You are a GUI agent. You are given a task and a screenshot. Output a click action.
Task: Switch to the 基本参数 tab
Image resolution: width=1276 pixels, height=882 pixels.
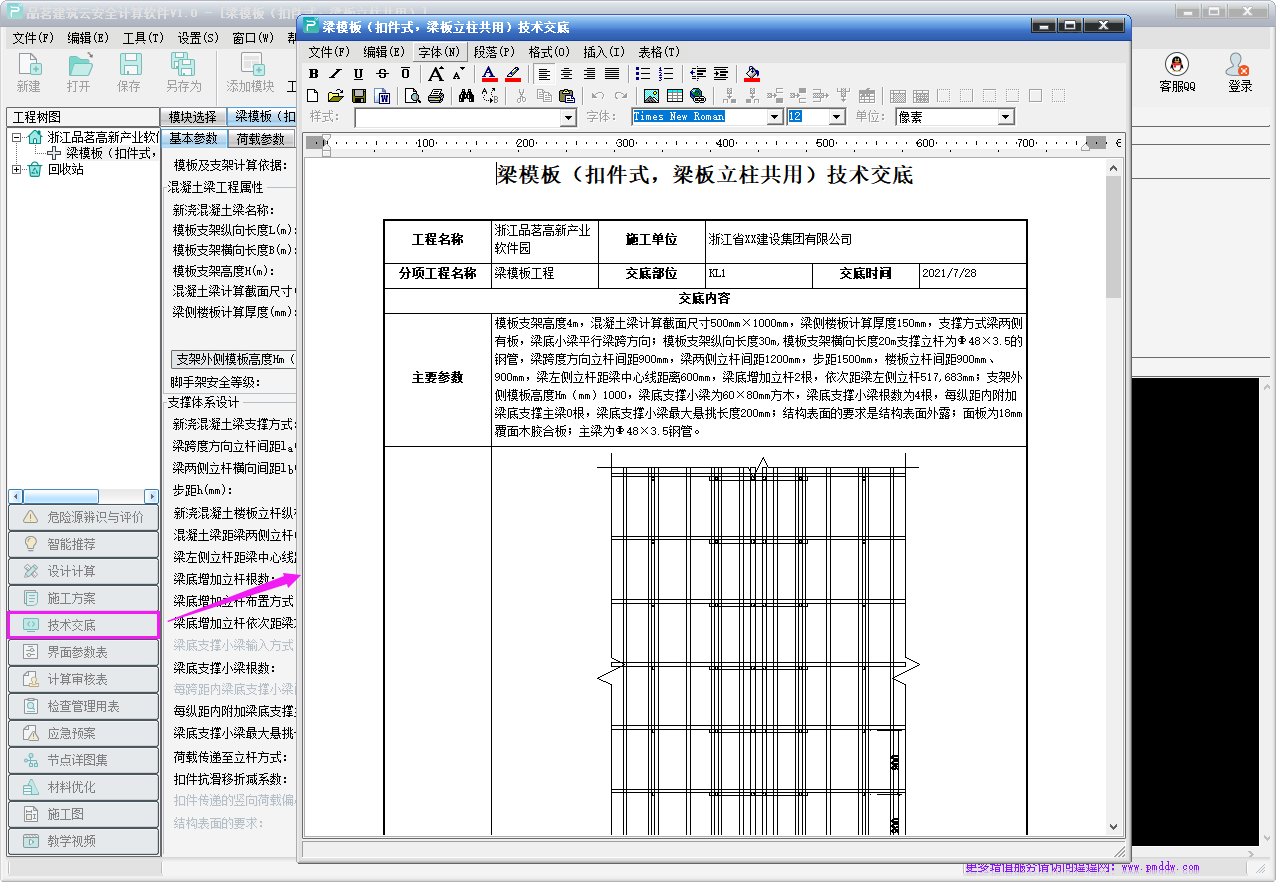[x=194, y=139]
